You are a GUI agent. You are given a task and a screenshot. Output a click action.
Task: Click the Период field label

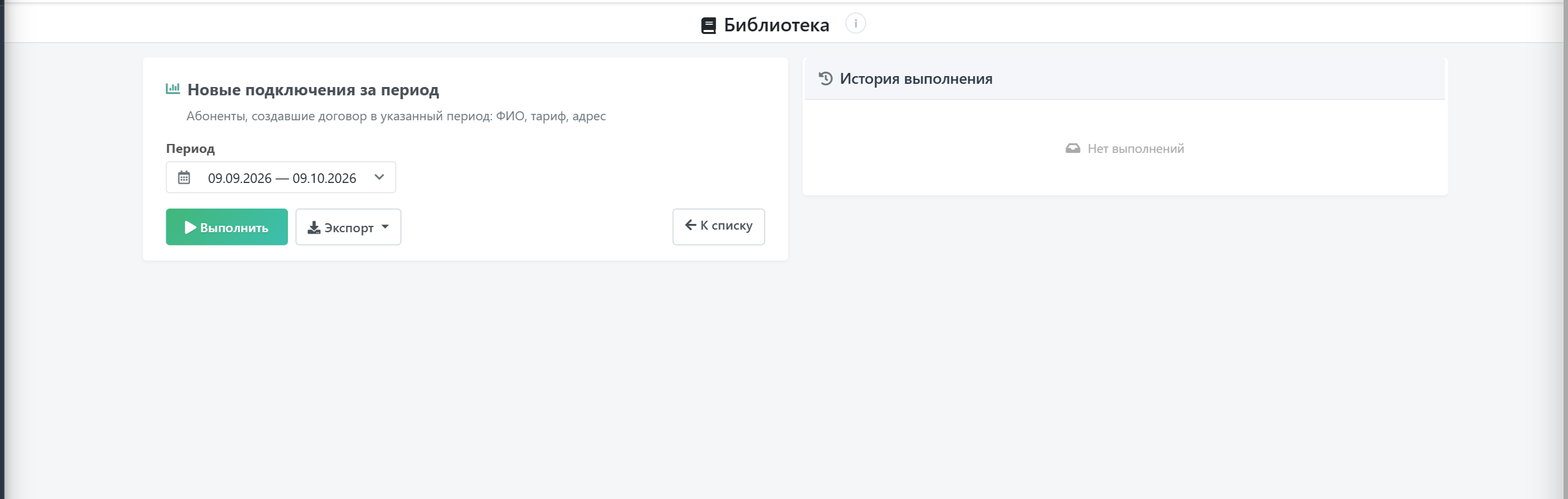click(x=191, y=148)
